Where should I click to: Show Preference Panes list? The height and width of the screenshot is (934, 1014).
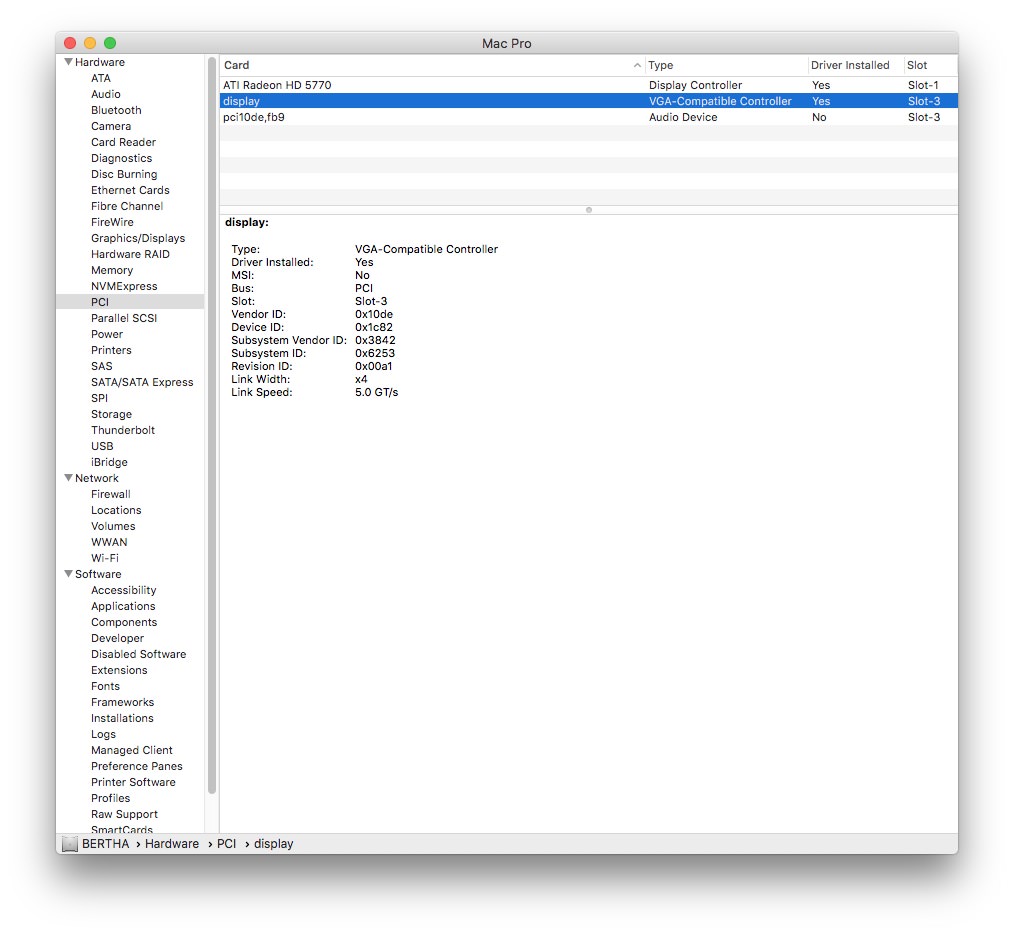pos(136,766)
